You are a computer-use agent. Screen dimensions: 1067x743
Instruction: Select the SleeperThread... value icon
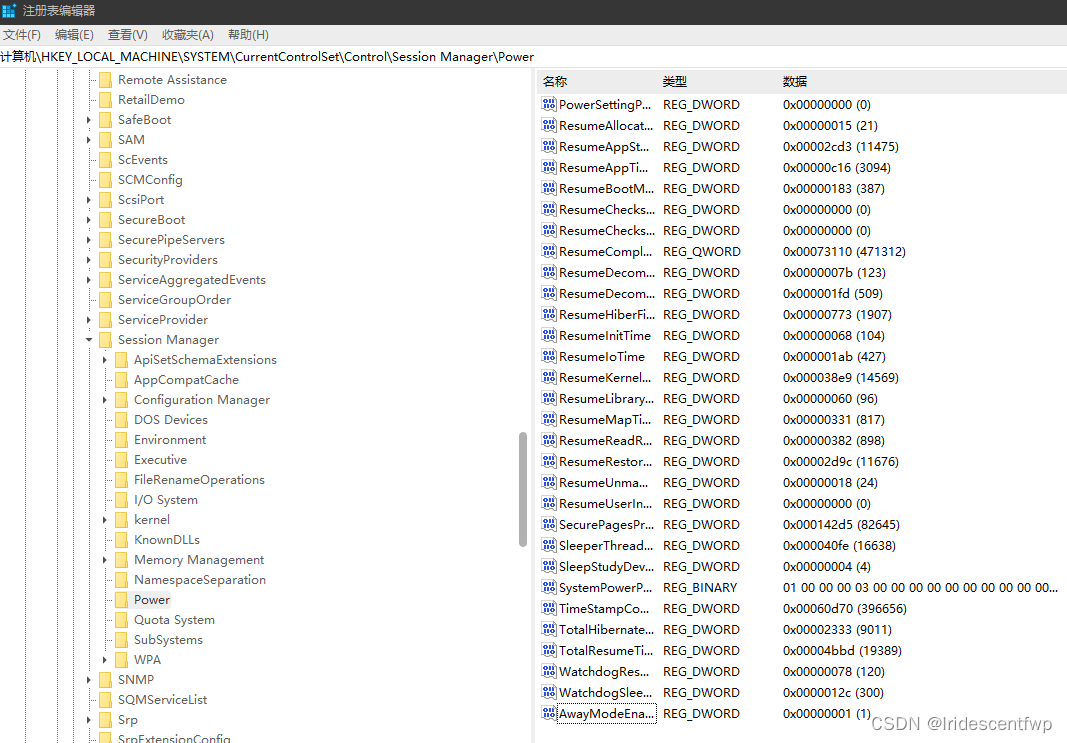[549, 546]
